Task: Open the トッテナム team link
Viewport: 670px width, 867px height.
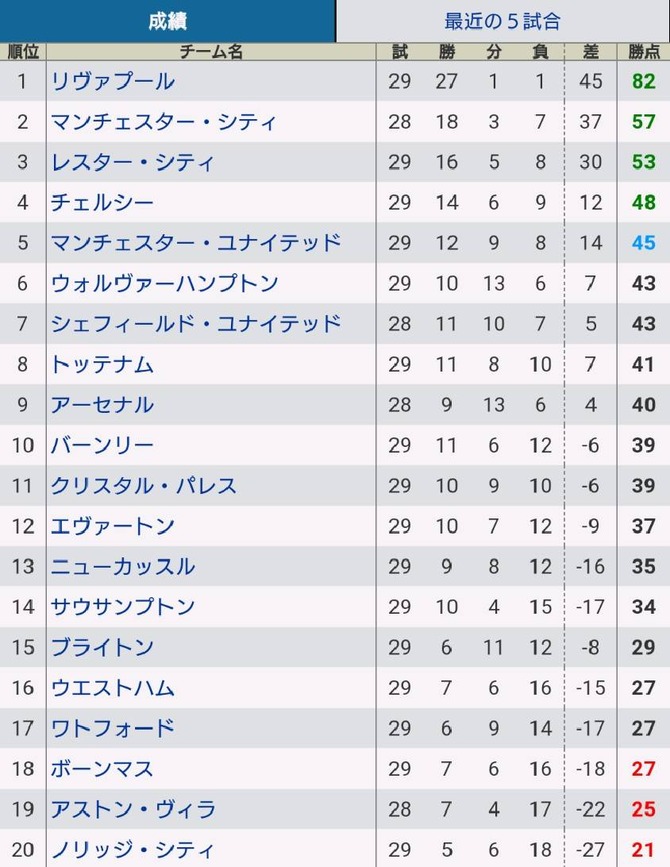Action: tap(102, 364)
